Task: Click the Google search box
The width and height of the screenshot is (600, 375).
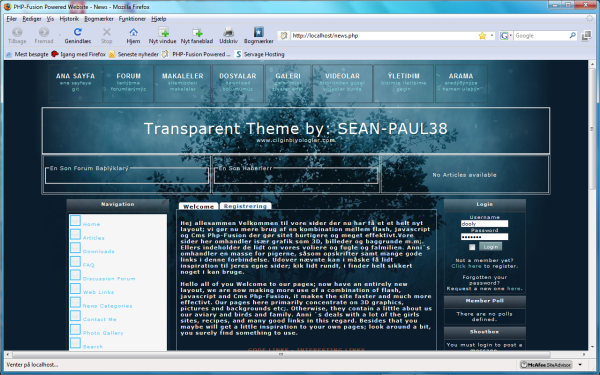Action: [x=541, y=36]
